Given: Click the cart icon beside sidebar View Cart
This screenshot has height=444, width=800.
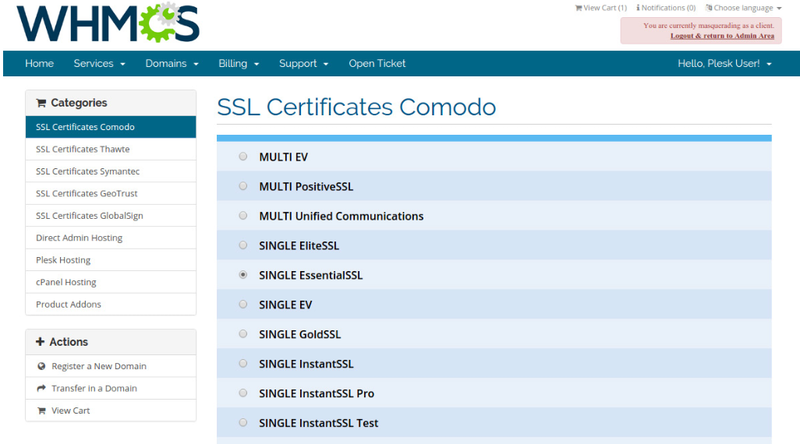Looking at the screenshot, I should (41, 411).
